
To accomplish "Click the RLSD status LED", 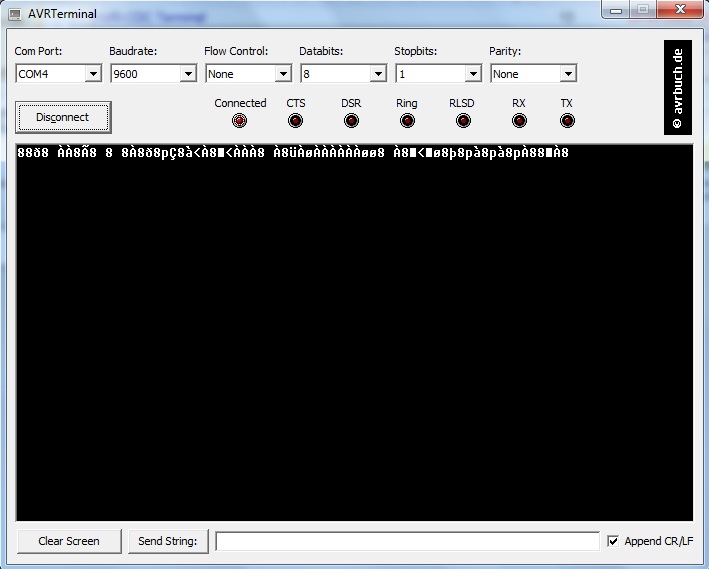I will click(x=463, y=120).
